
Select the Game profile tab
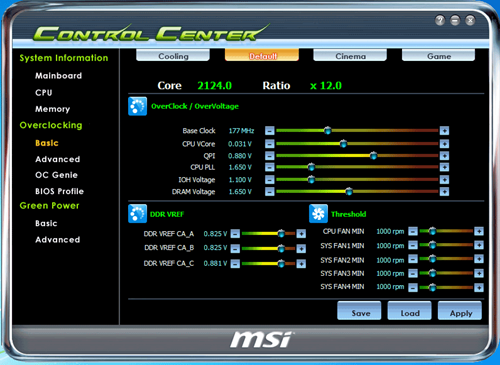click(439, 55)
